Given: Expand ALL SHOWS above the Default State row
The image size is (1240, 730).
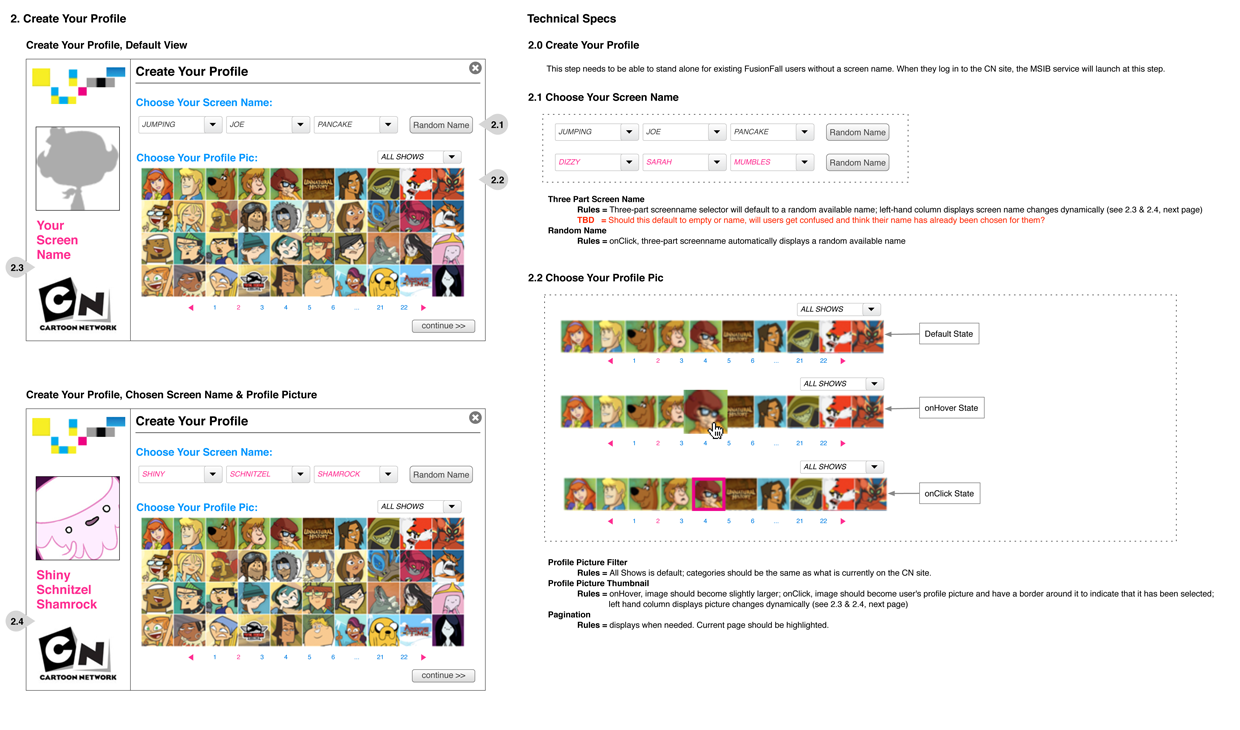Looking at the screenshot, I should pyautogui.click(x=871, y=309).
